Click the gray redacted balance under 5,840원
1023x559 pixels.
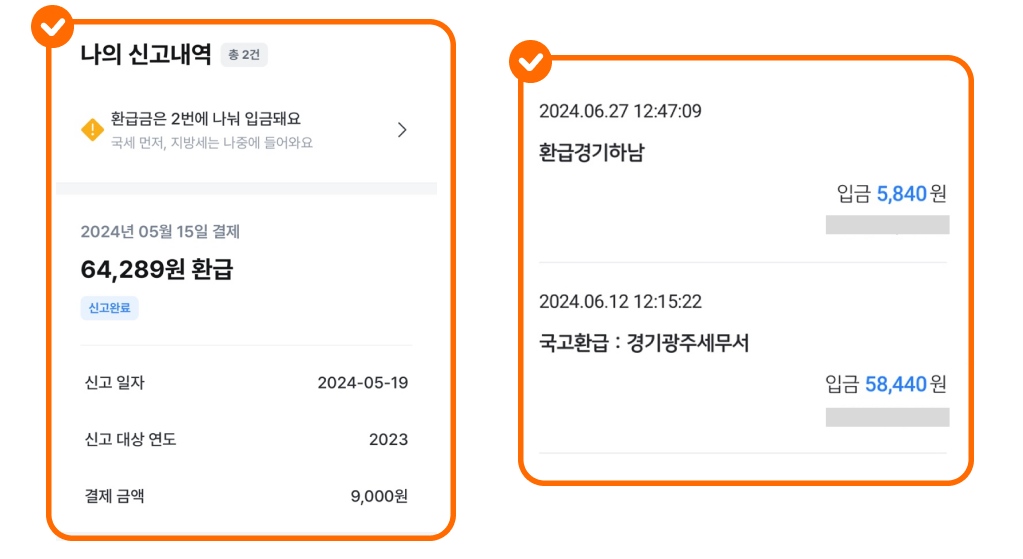(887, 225)
